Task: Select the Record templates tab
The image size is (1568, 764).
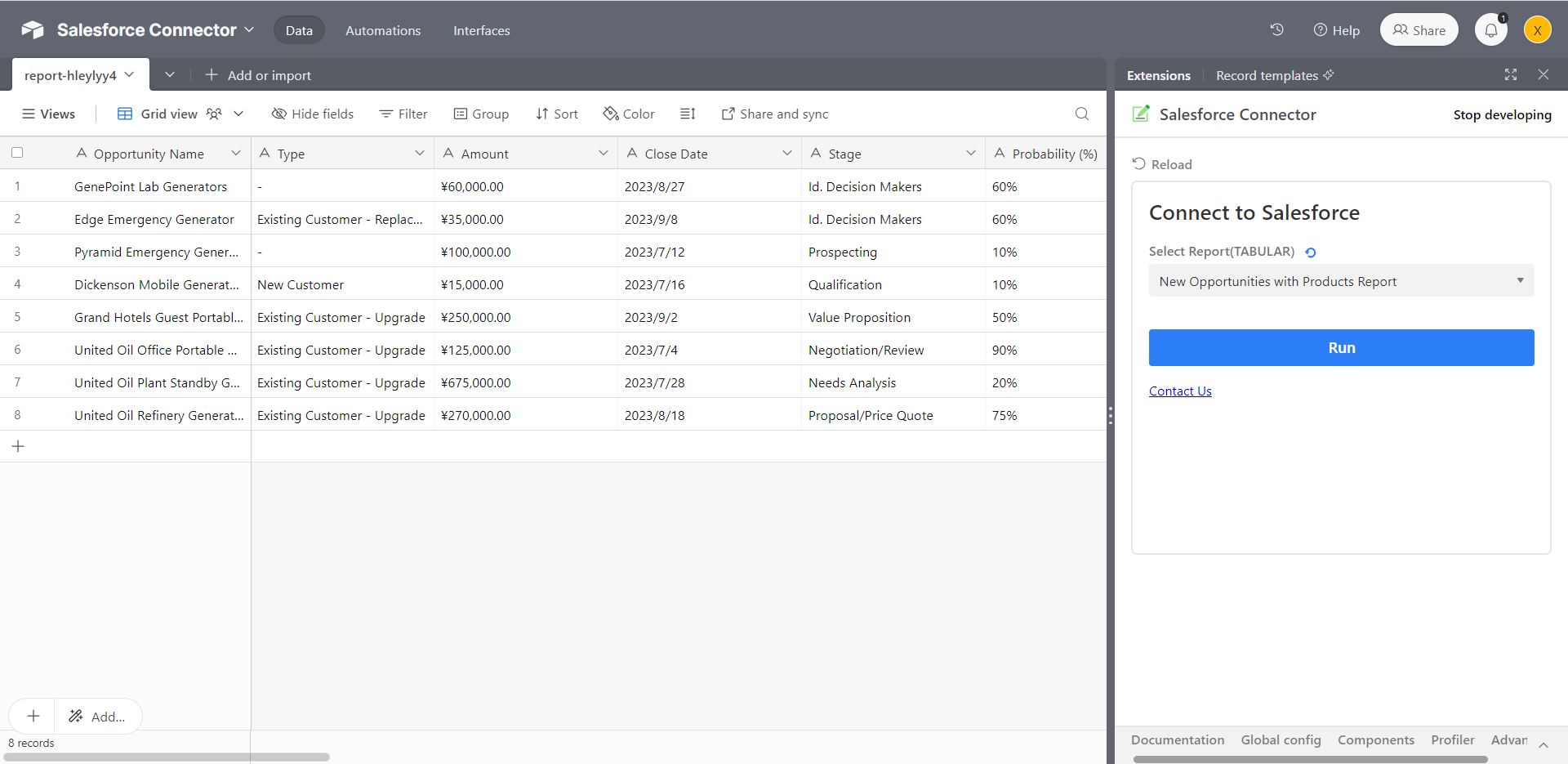Action: click(1275, 75)
